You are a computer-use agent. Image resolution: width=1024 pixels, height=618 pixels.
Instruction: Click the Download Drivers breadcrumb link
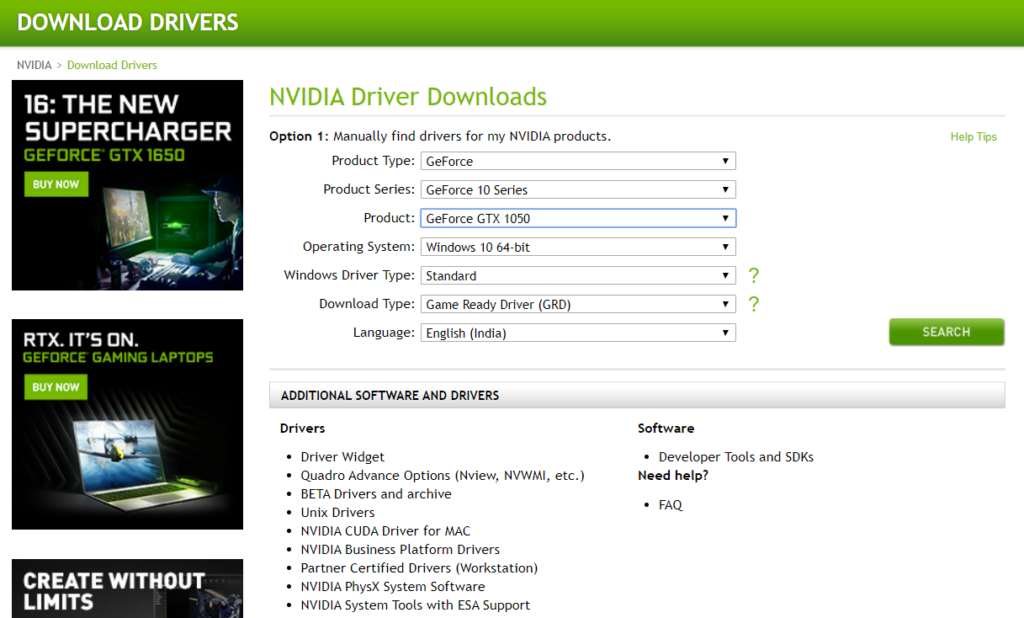click(112, 65)
